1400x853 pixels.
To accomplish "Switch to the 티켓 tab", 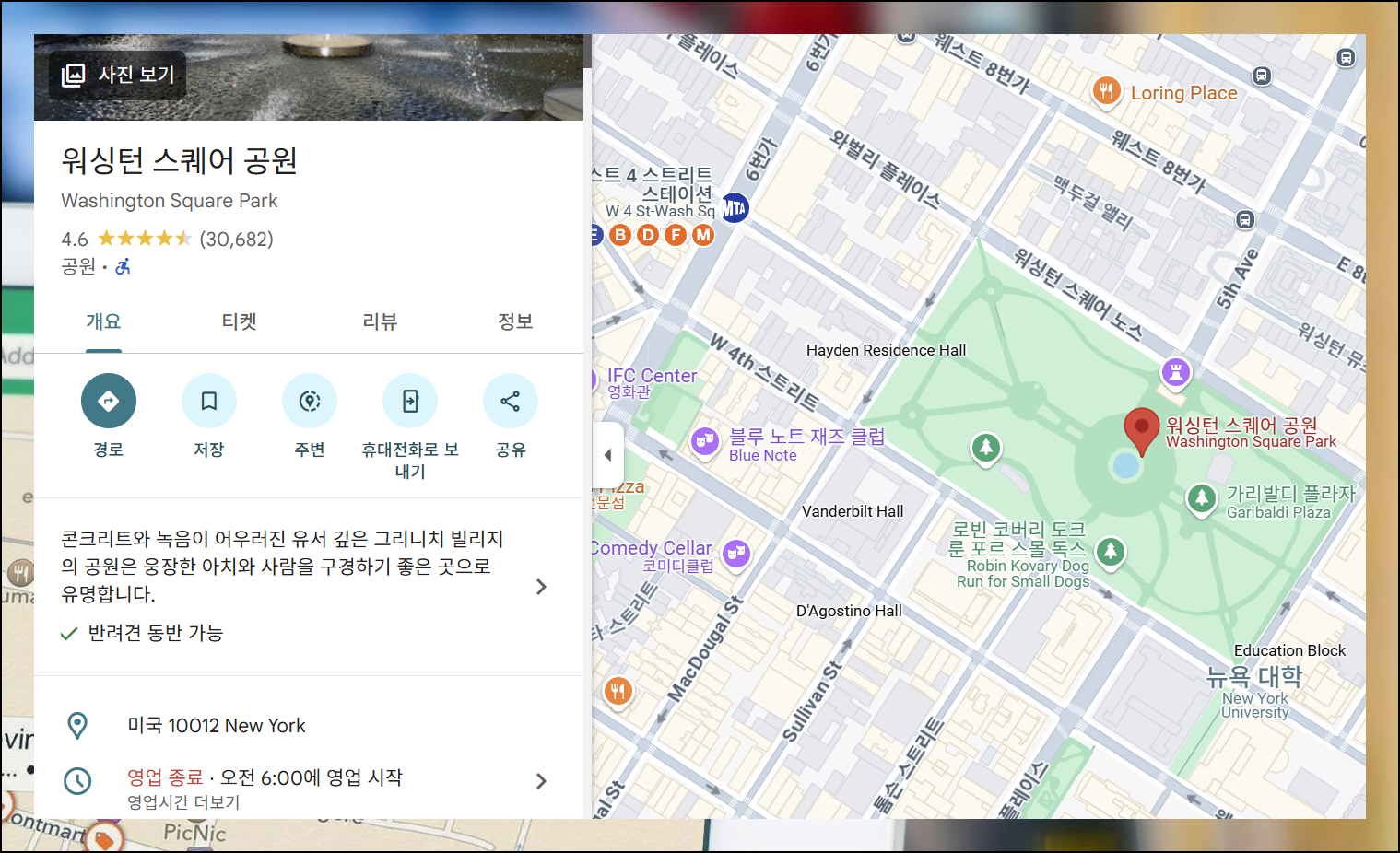I will [x=240, y=321].
